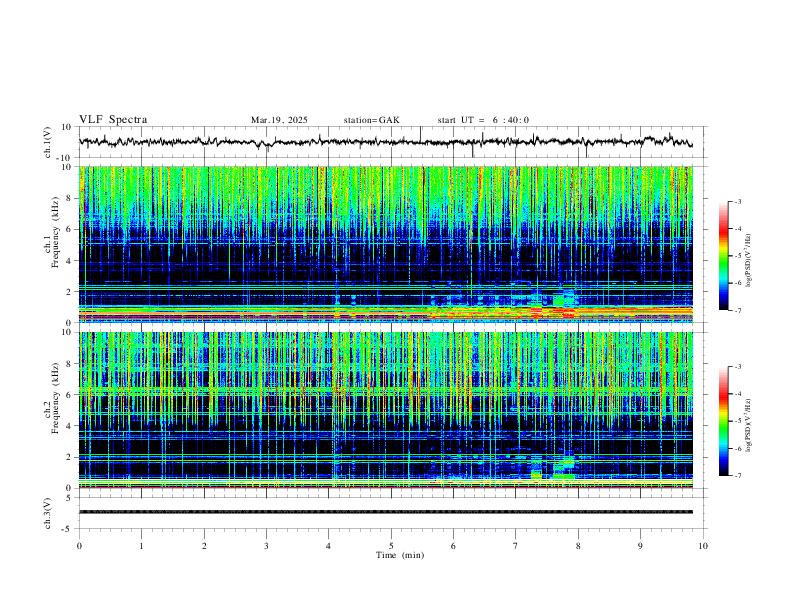Click time axis tick label '7'
792x612 pixels.
point(516,546)
